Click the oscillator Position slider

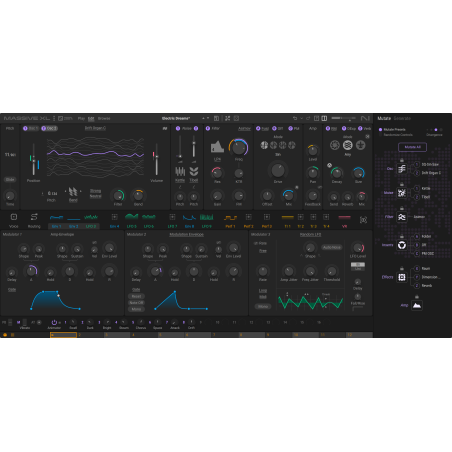pyautogui.click(x=34, y=160)
